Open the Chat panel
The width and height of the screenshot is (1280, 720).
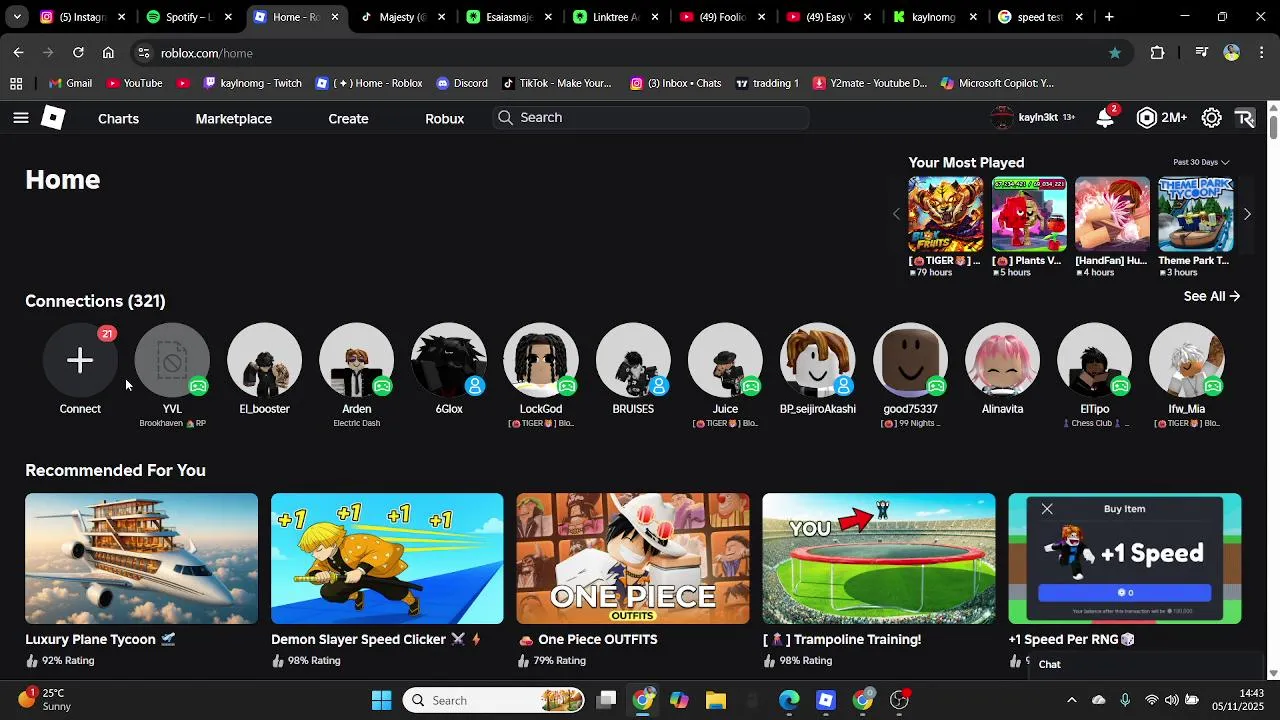[1146, 664]
